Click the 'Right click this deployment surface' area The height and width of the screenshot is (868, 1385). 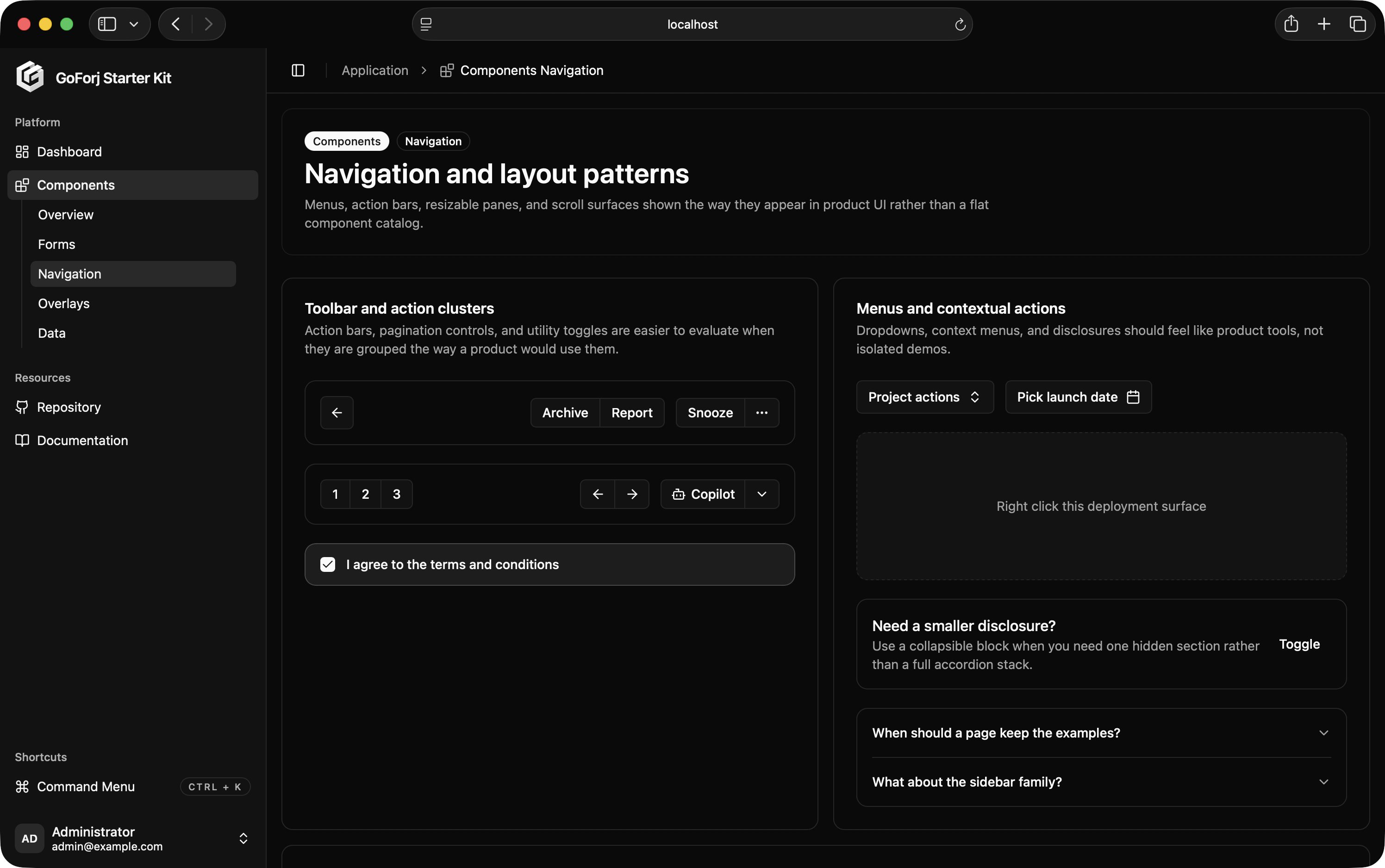click(1101, 506)
